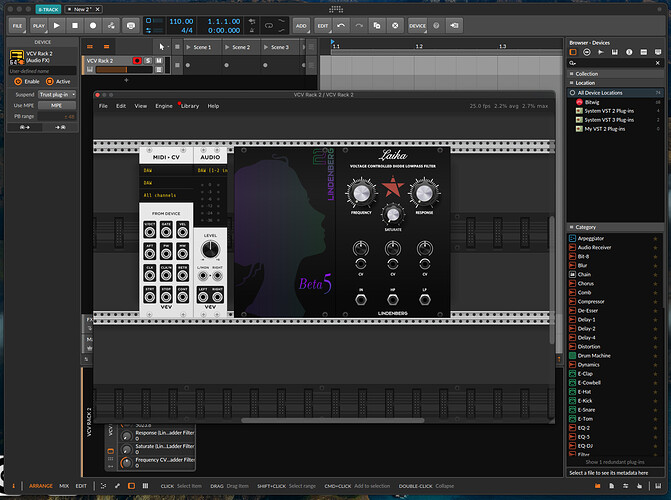Open VCV Rack Library menu
This screenshot has height=500, width=671.
tap(190, 106)
